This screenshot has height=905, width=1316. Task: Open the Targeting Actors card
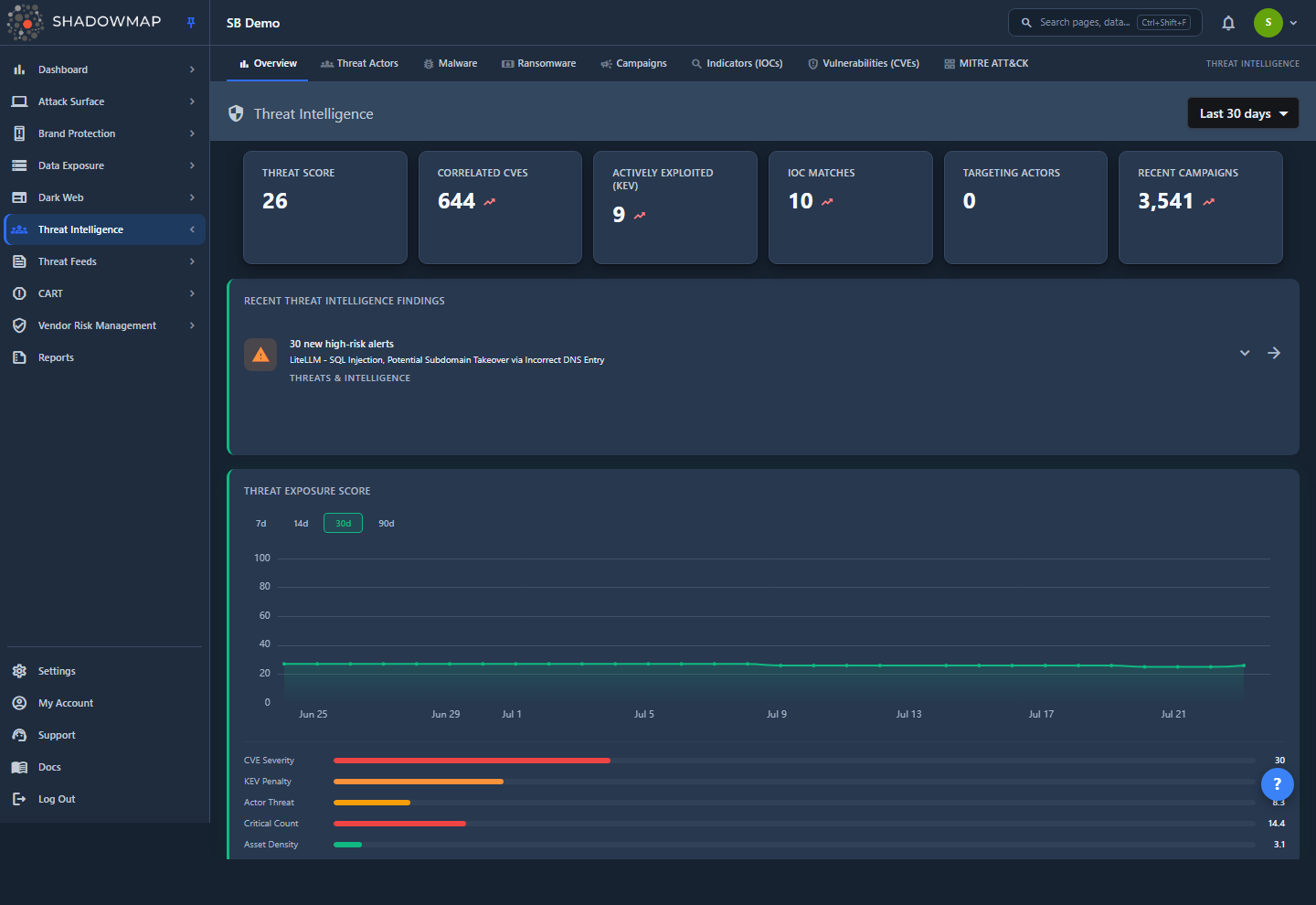click(x=1025, y=208)
